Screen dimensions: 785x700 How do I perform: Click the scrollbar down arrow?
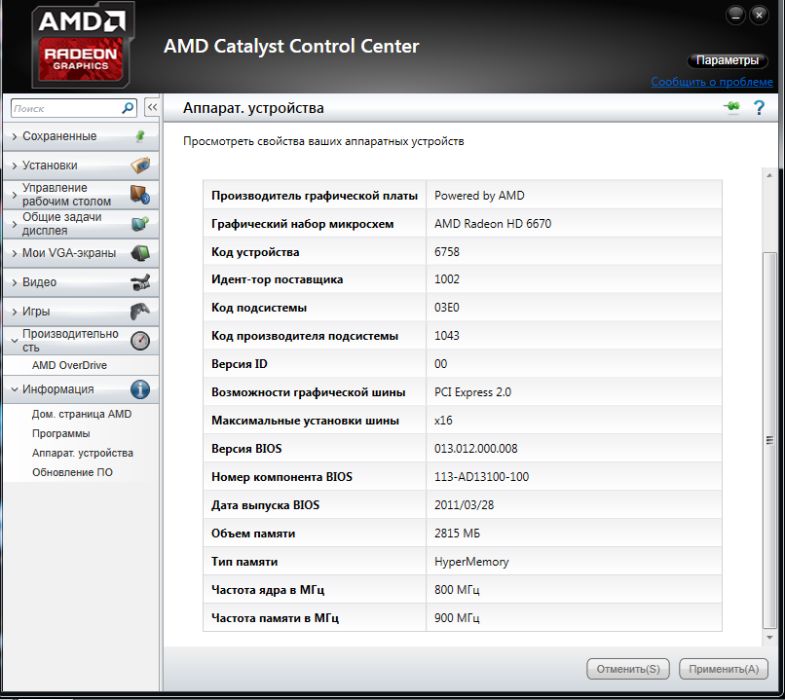click(769, 637)
